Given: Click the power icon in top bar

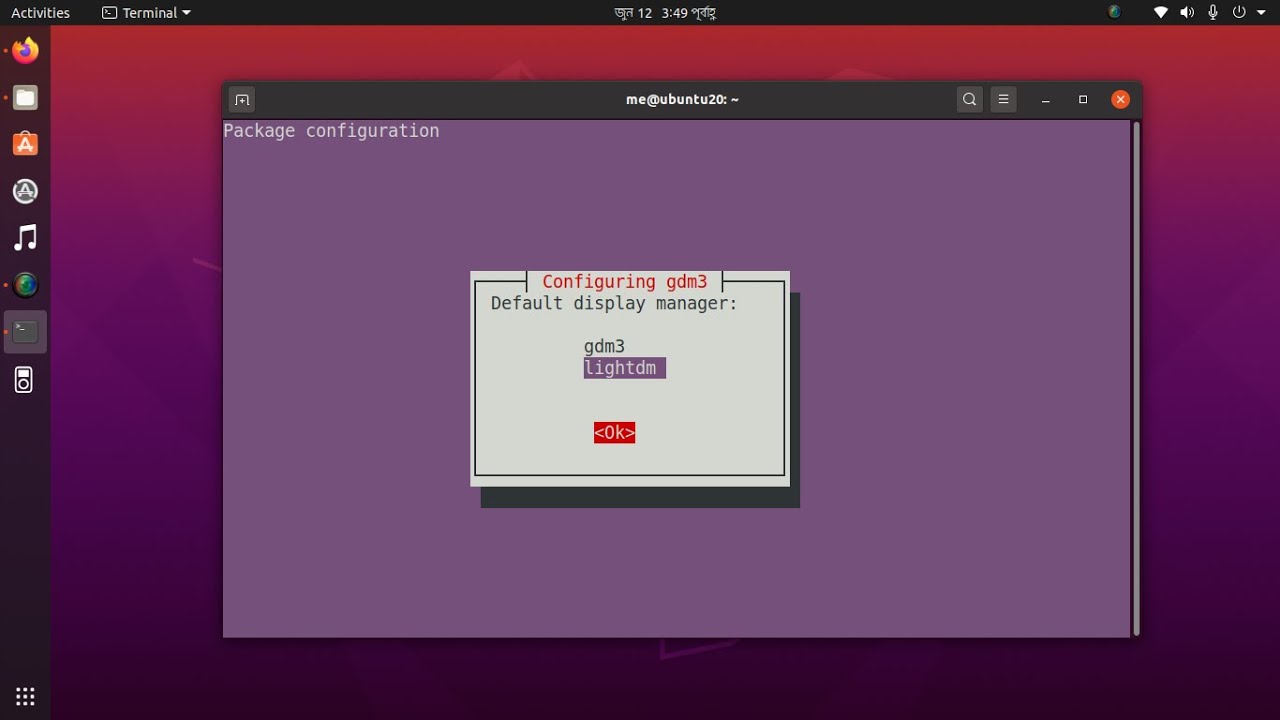Looking at the screenshot, I should click(x=1239, y=13).
